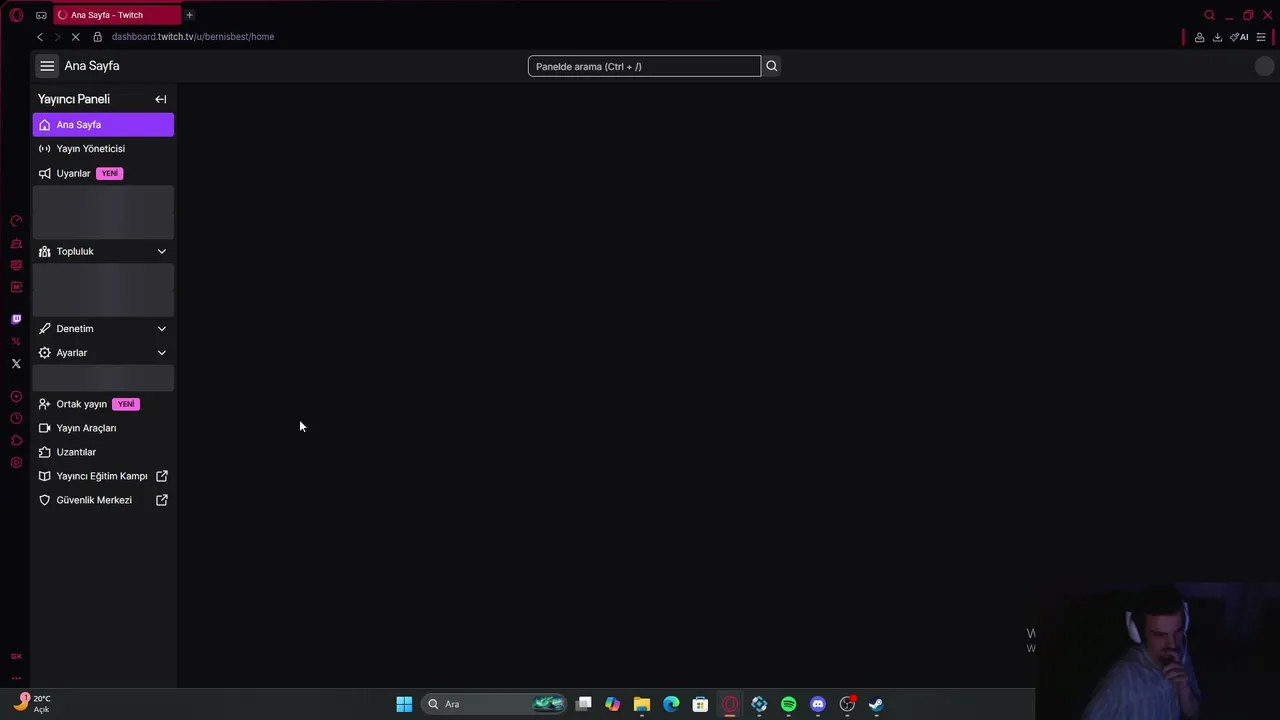Image resolution: width=1280 pixels, height=720 pixels.
Task: Open X (Twitter) in the Opera sidebar
Action: tap(16, 364)
